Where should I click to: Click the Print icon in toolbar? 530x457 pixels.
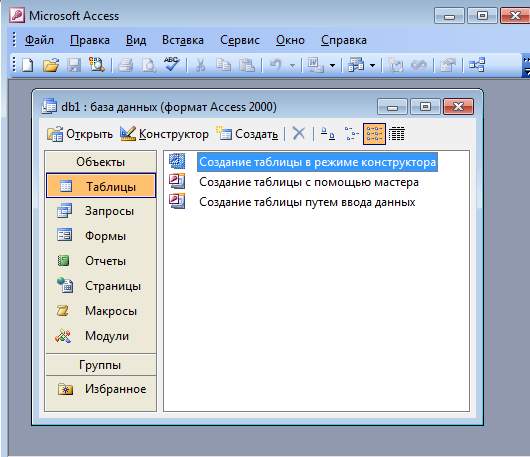pos(125,65)
